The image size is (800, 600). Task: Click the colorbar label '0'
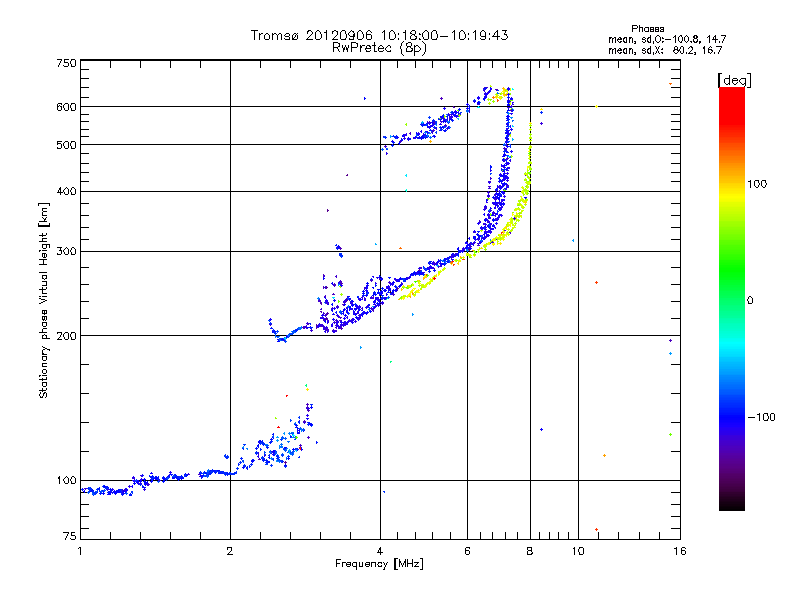750,301
